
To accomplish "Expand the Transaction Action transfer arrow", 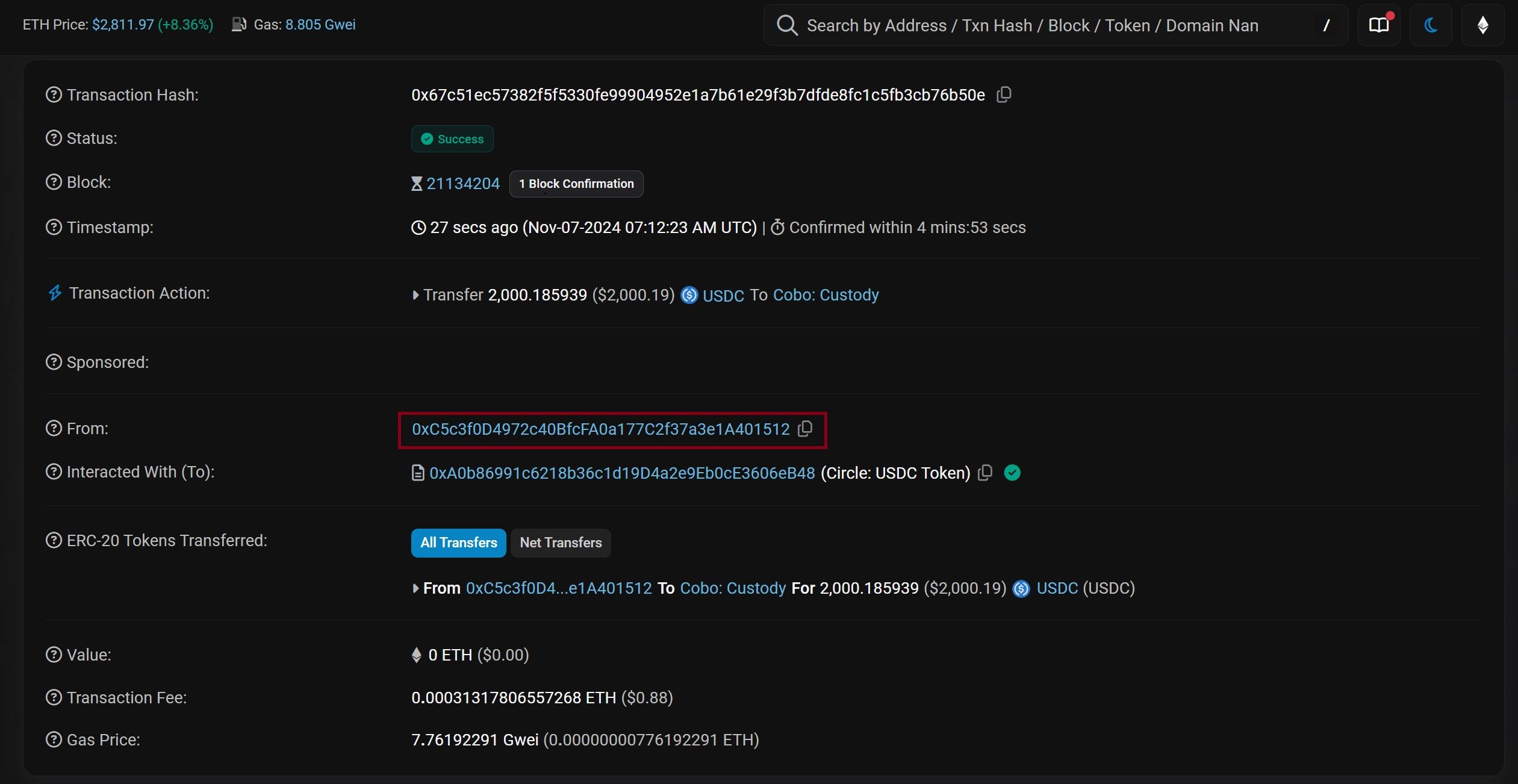I will pos(415,295).
